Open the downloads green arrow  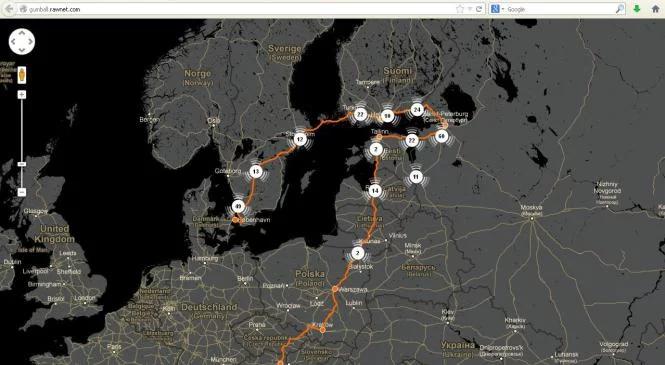[637, 9]
